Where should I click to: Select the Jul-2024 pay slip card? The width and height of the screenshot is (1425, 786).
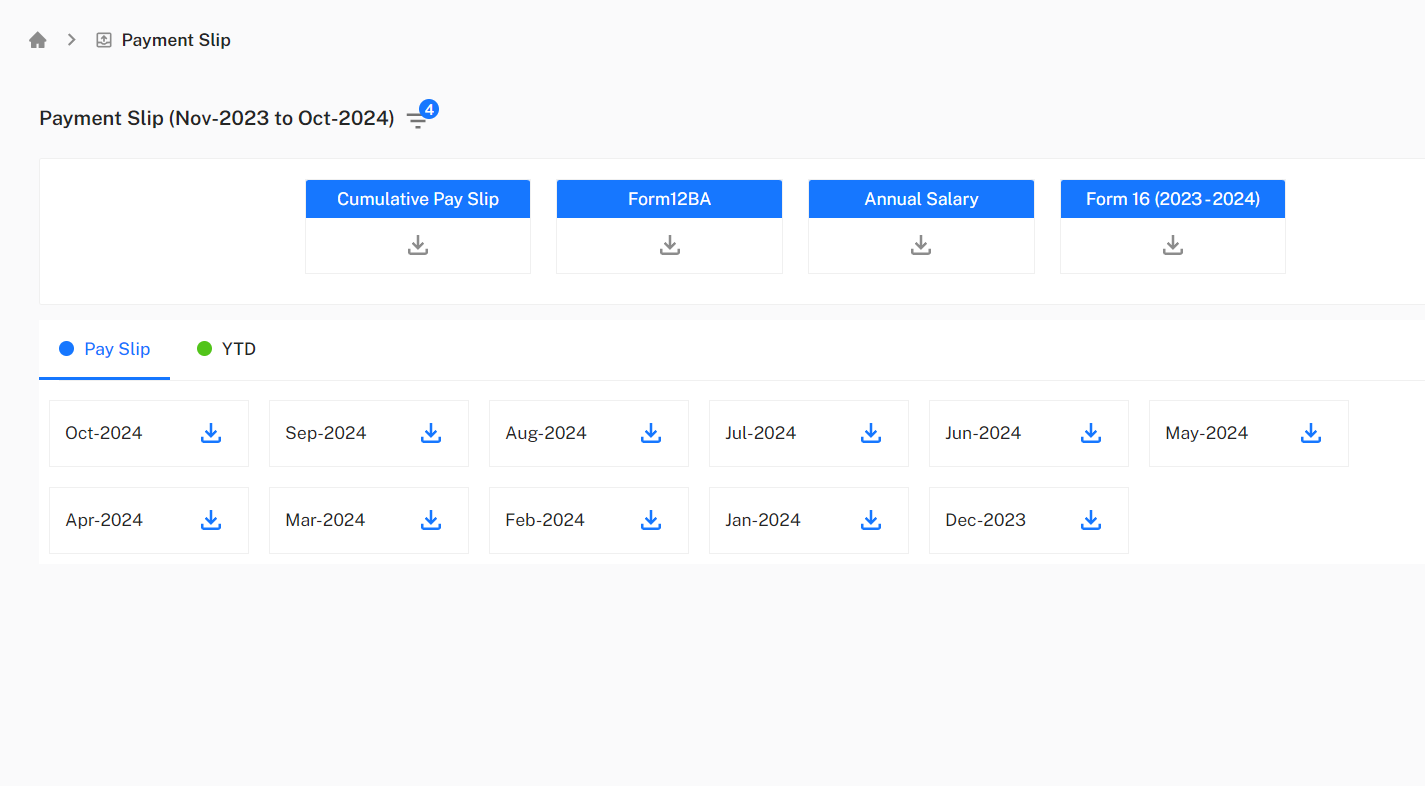[808, 433]
